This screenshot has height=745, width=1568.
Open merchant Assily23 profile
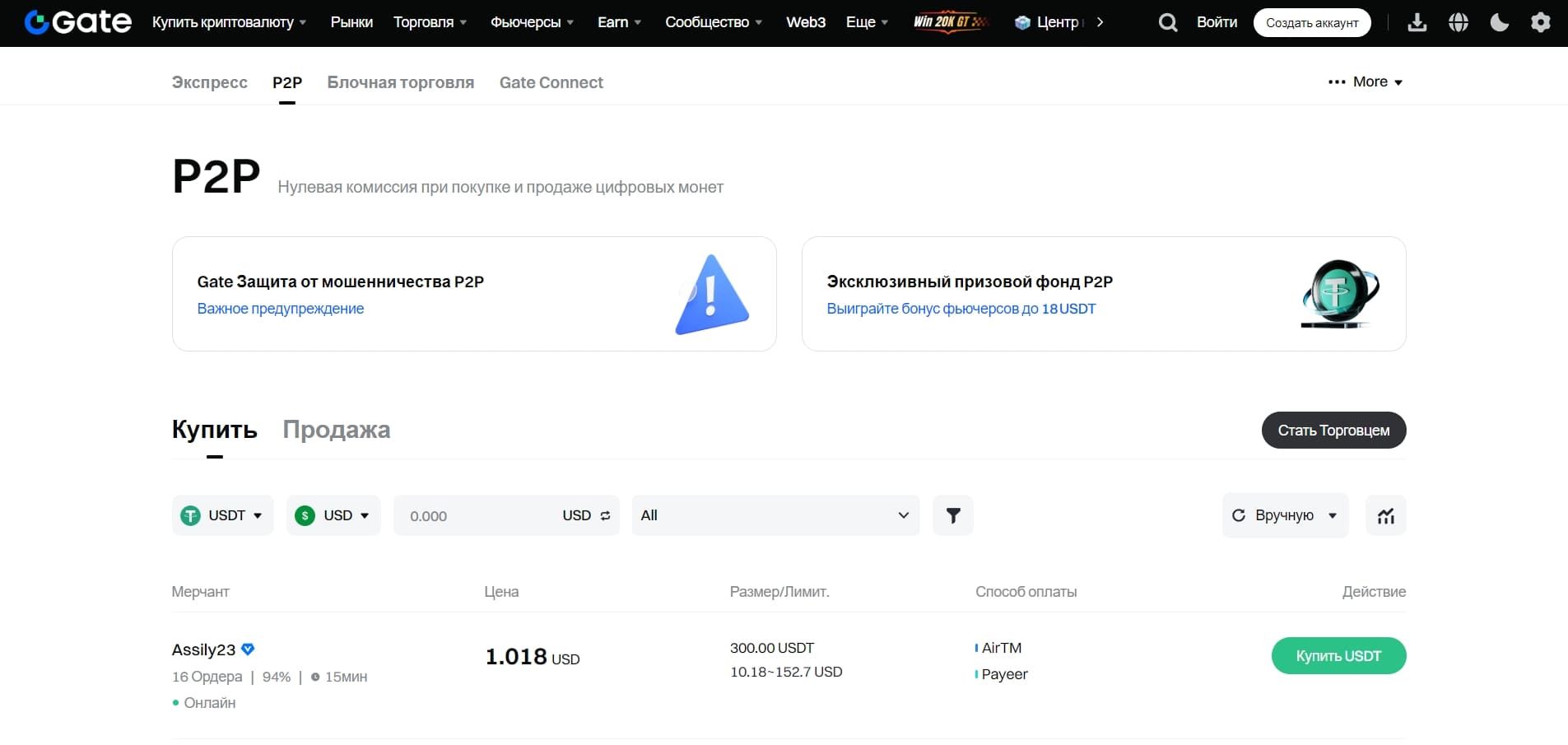point(203,650)
